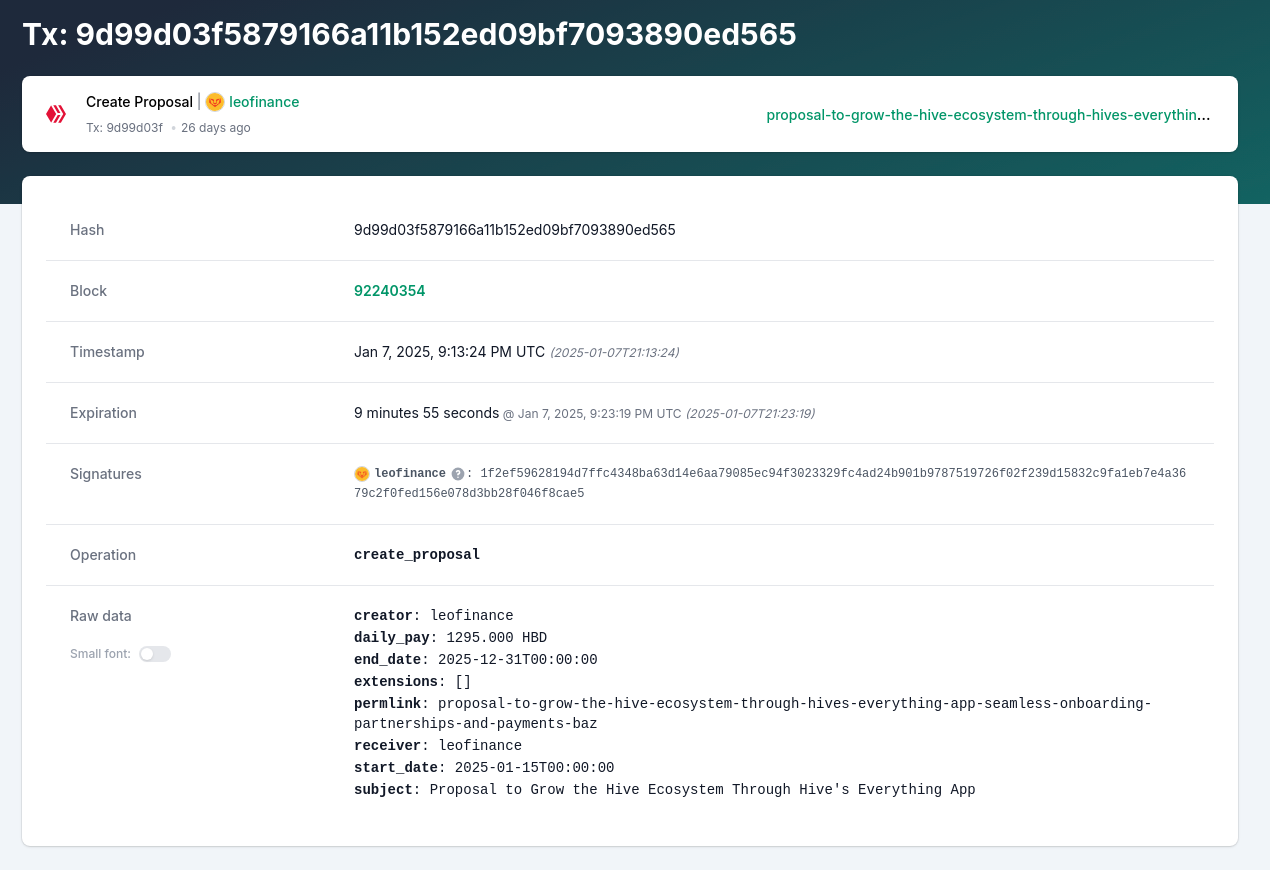
Task: Open block 92240354
Action: coord(390,291)
